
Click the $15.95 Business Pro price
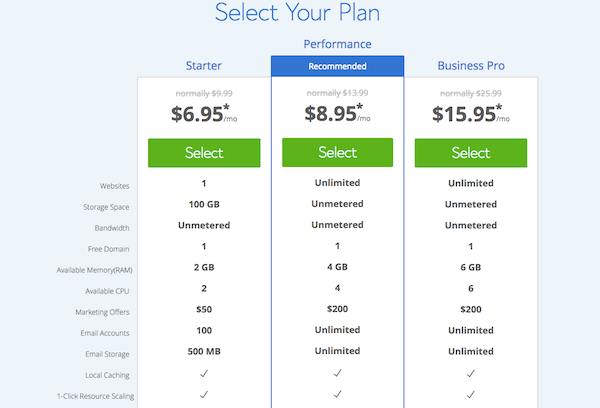[x=466, y=114]
